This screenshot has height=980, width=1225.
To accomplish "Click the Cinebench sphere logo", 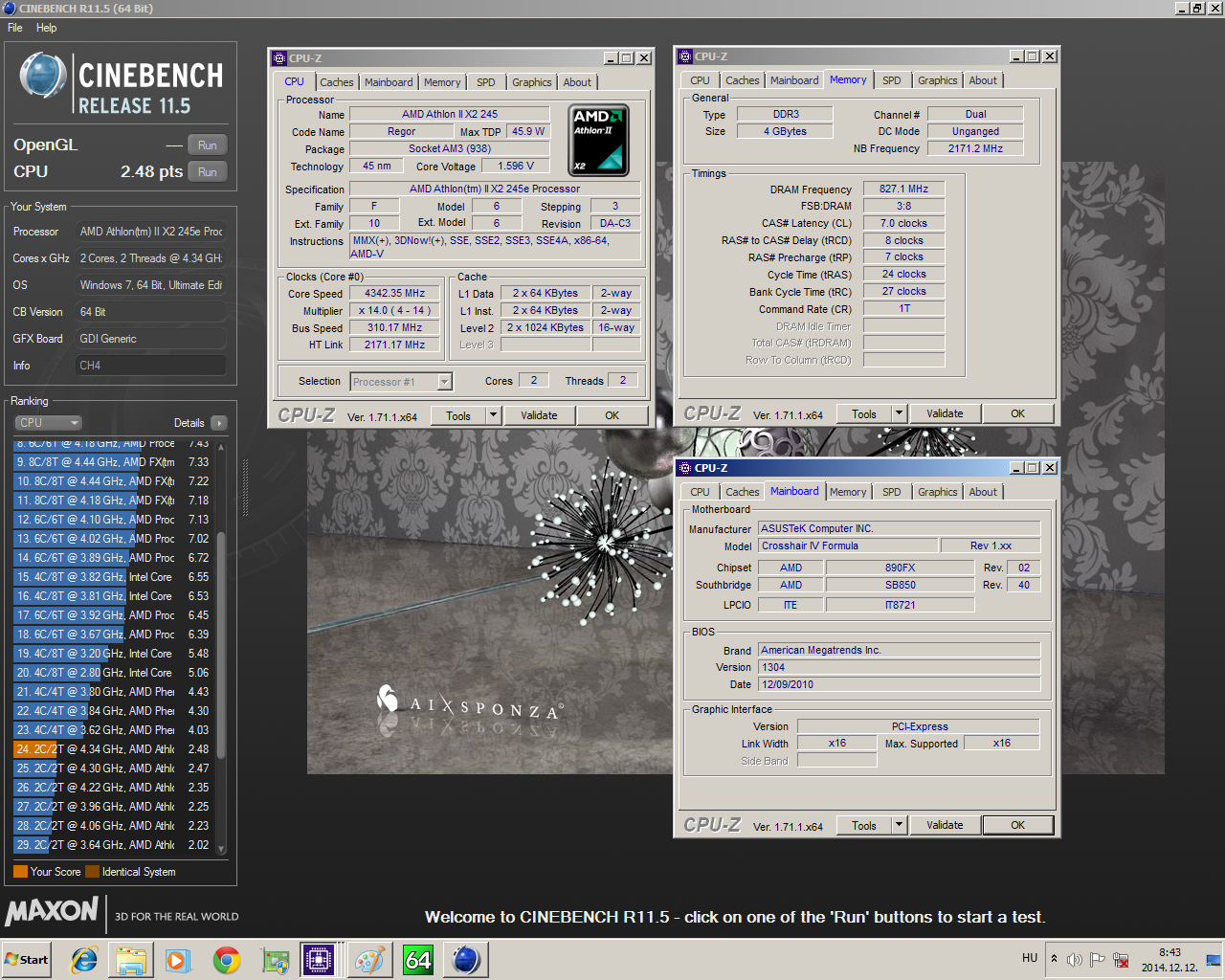I will [x=43, y=78].
